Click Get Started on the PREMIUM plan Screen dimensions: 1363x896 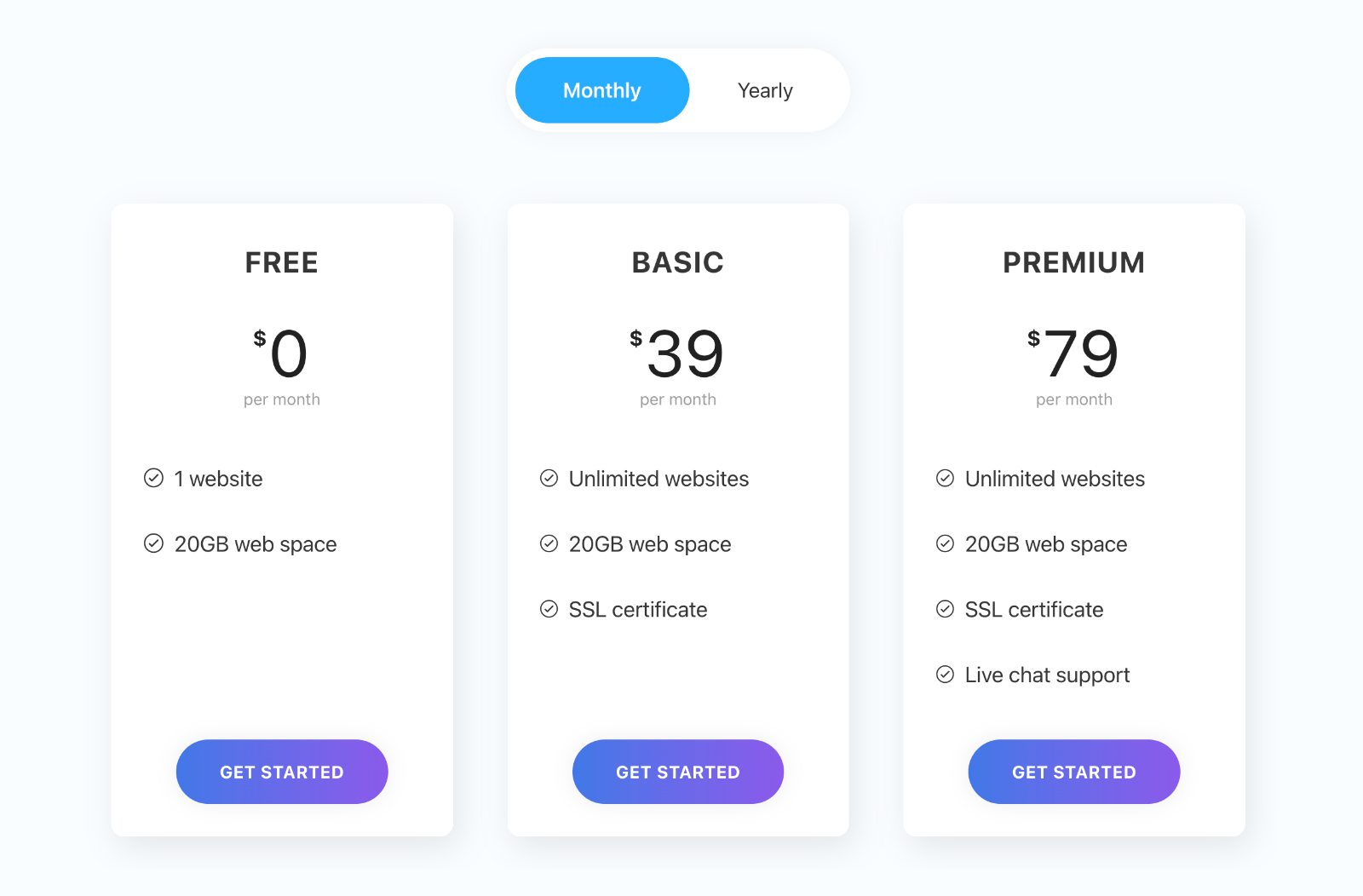point(1073,772)
